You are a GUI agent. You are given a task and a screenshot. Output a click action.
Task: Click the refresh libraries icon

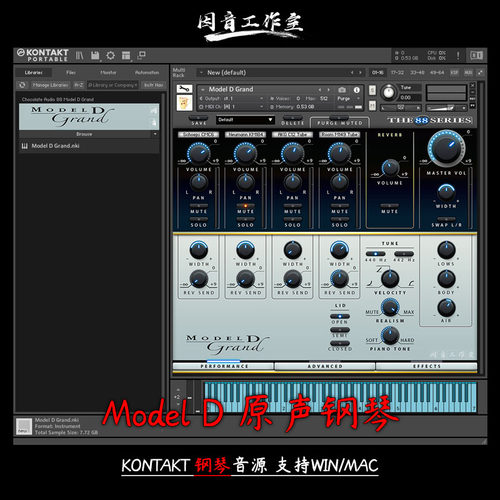22,85
